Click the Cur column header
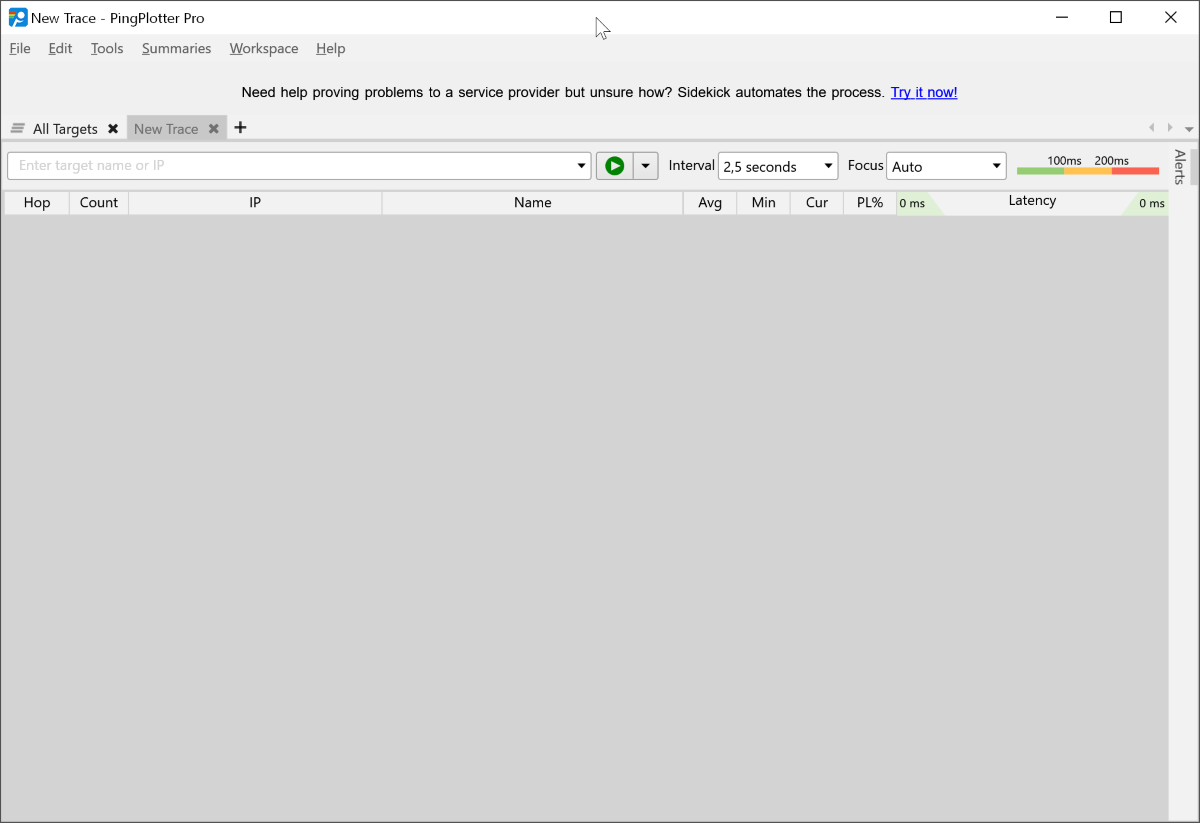 click(817, 202)
